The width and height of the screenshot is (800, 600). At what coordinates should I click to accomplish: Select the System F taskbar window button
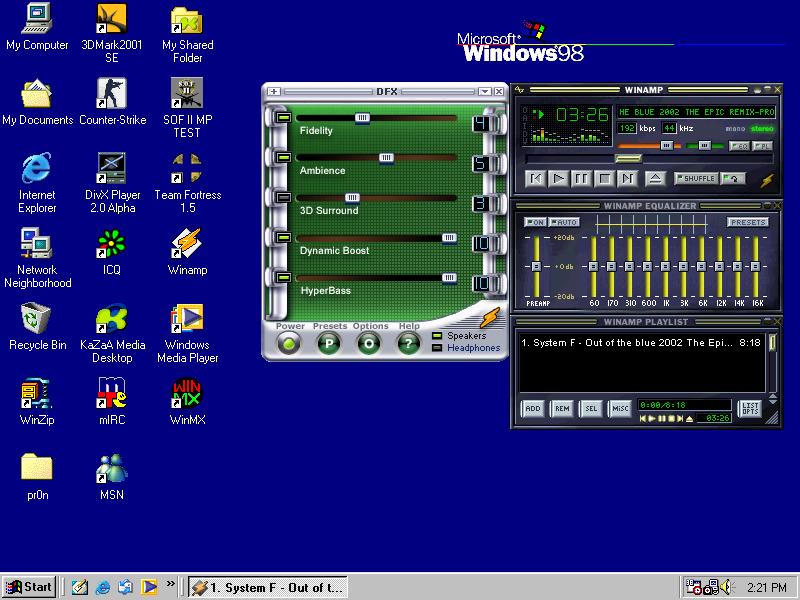(267, 587)
